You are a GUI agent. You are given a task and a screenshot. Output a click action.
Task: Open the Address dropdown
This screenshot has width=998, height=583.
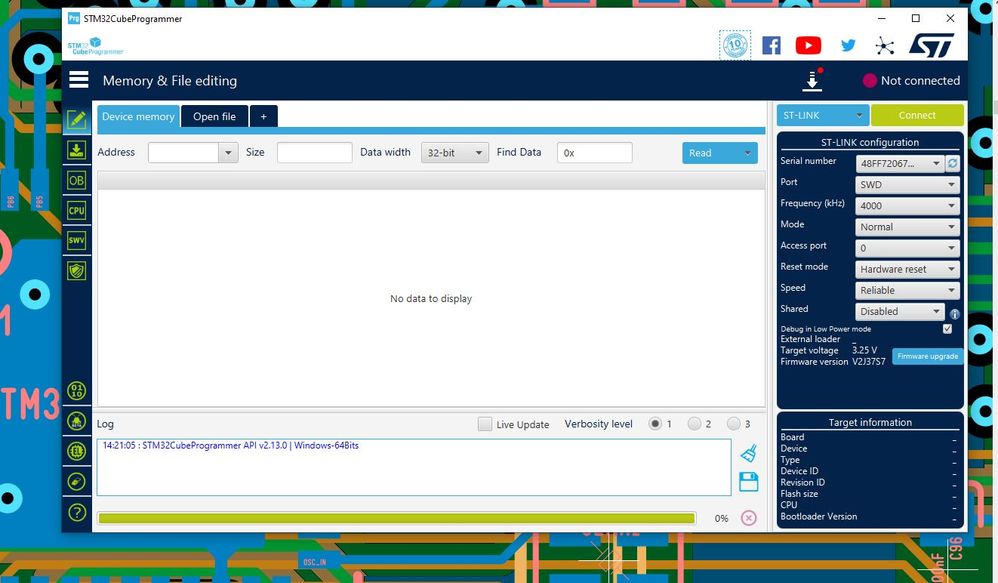pos(228,153)
